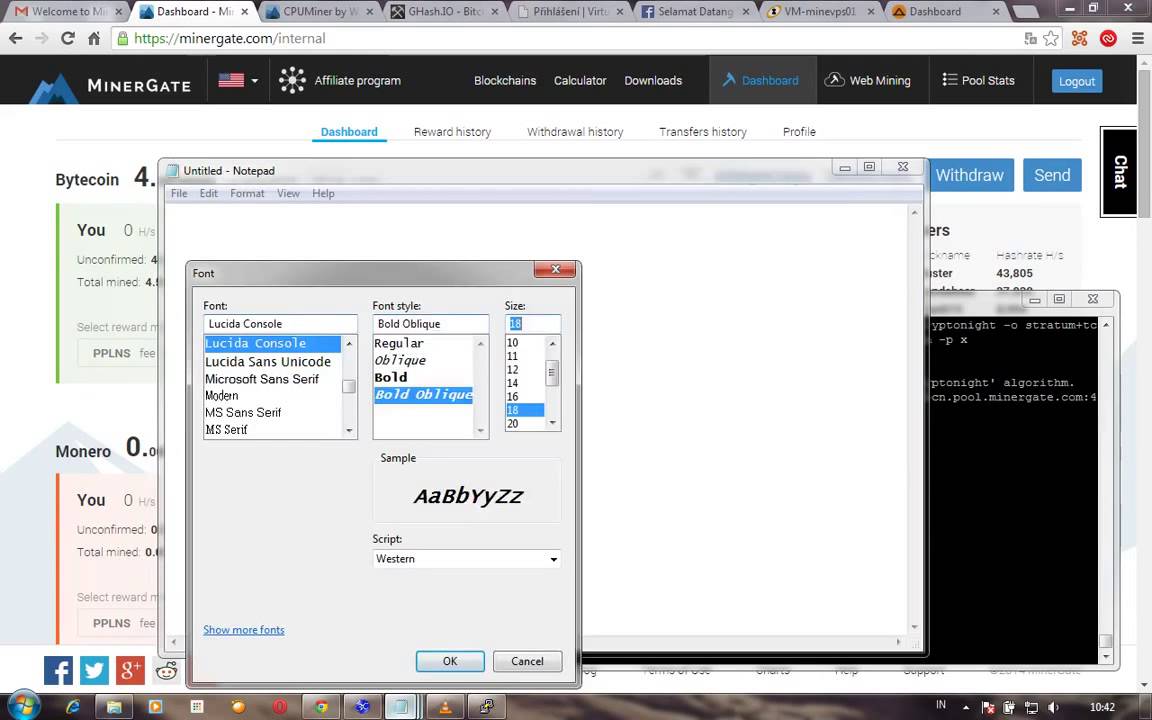
Task: Click the Bytecoin Send button
Action: pyautogui.click(x=1052, y=175)
